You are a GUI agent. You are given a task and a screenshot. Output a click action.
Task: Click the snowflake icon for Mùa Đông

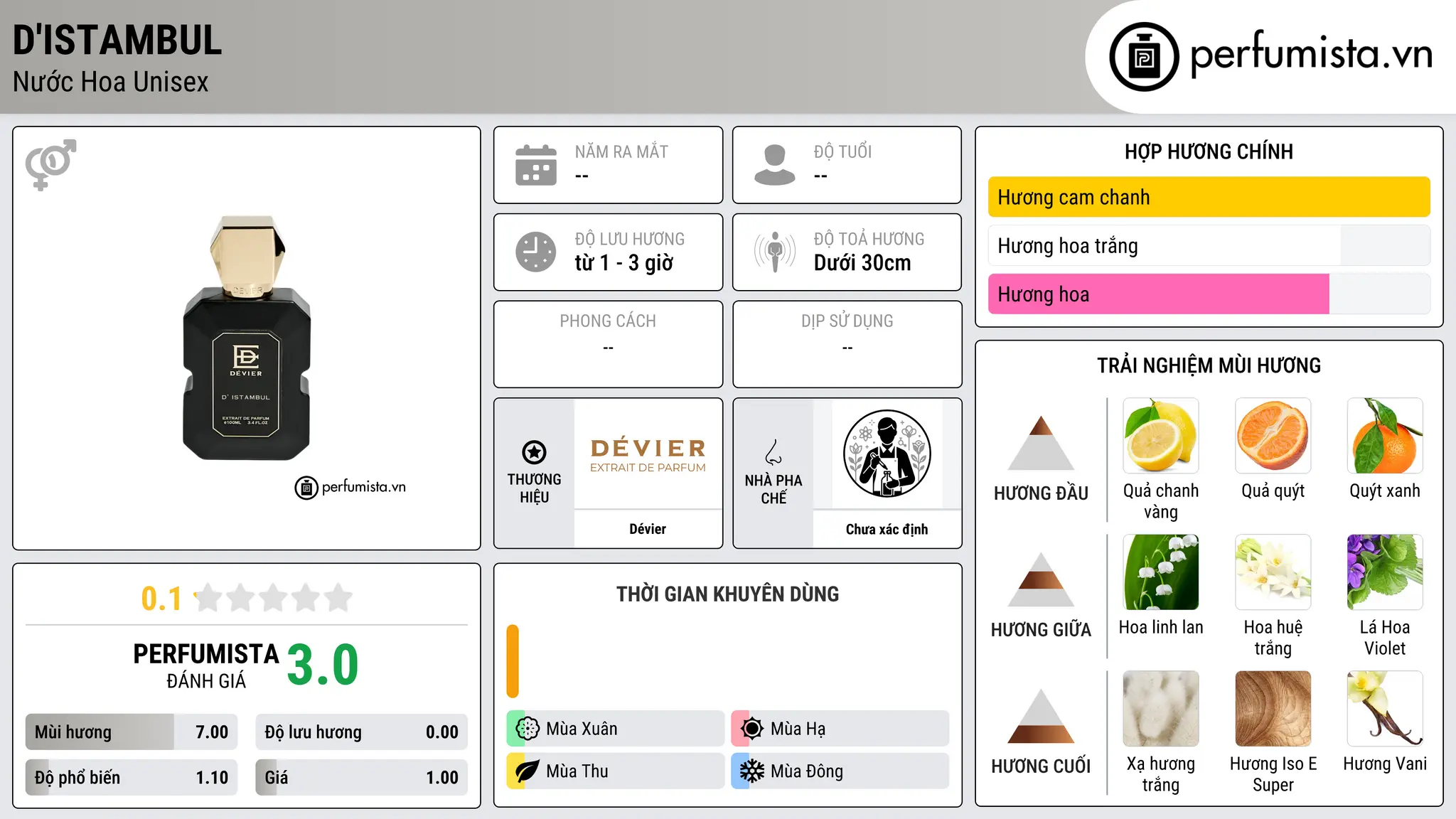pos(751,771)
